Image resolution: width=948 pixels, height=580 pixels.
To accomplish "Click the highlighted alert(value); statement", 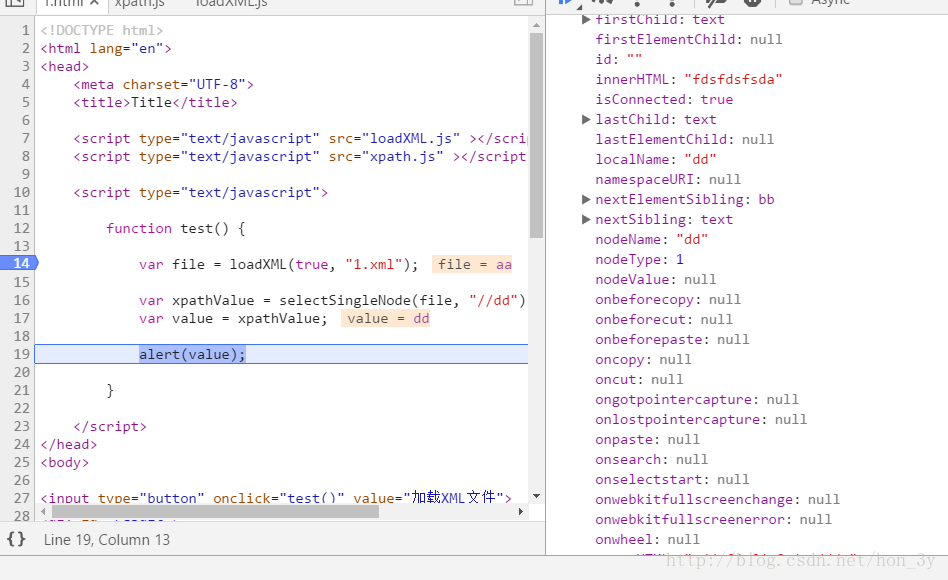I will click(192, 354).
